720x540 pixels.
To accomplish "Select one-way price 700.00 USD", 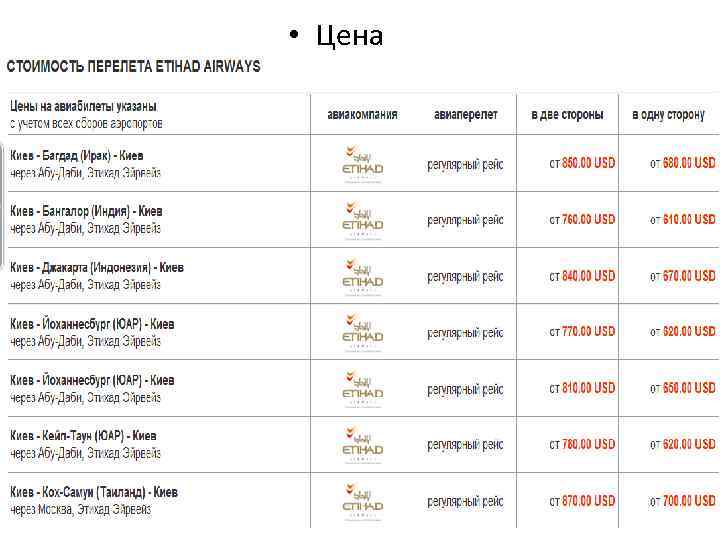I will pos(682,500).
